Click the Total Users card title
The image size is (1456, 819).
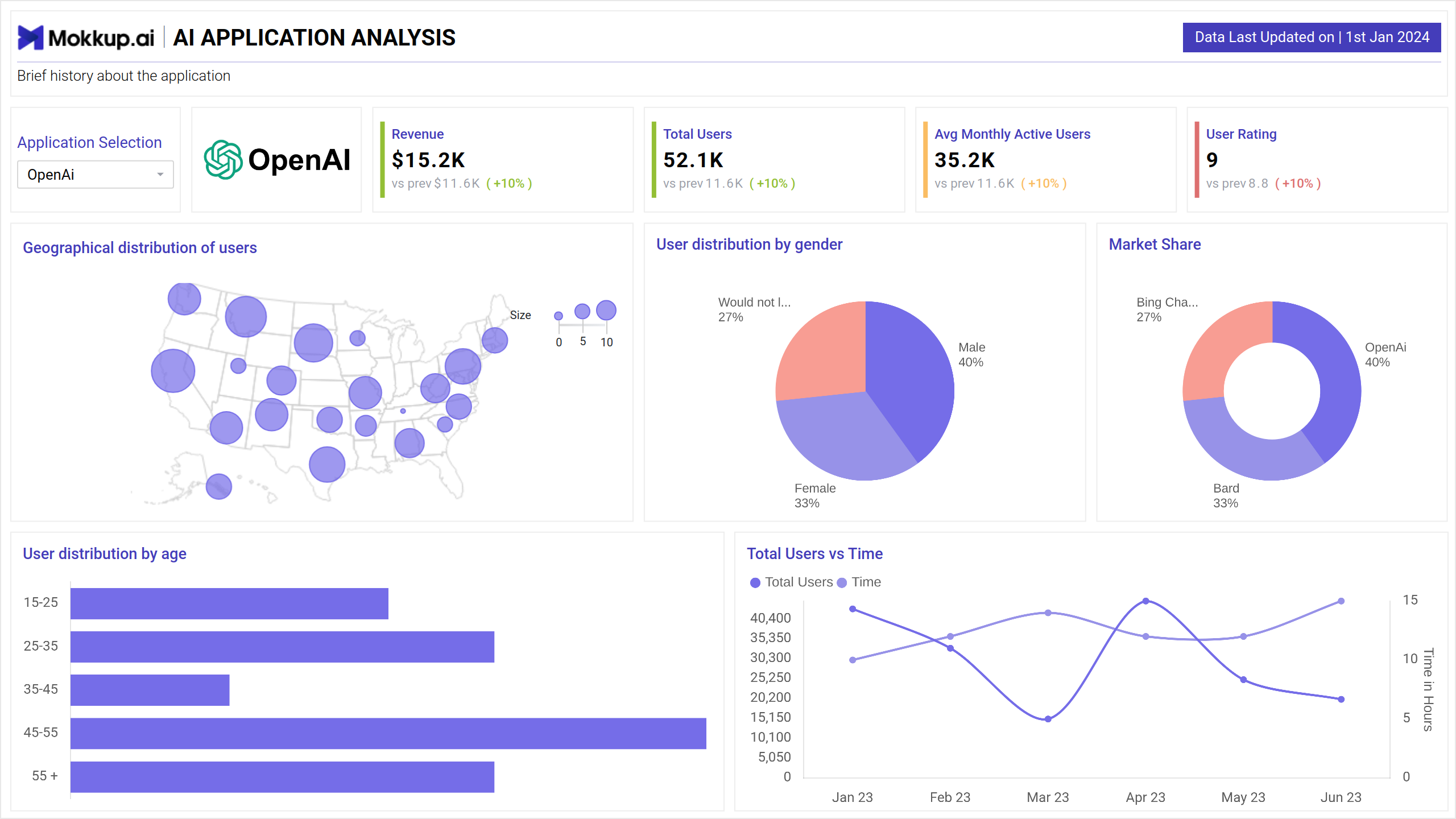point(697,134)
